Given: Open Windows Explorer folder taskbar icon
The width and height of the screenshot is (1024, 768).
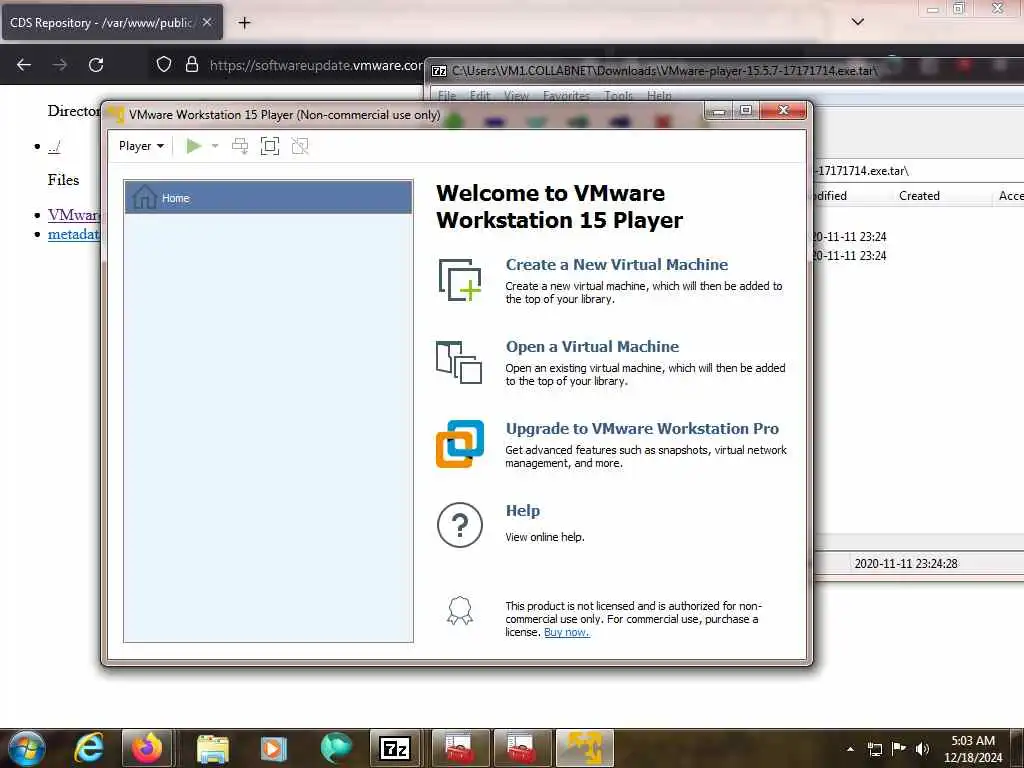Looking at the screenshot, I should (x=212, y=748).
